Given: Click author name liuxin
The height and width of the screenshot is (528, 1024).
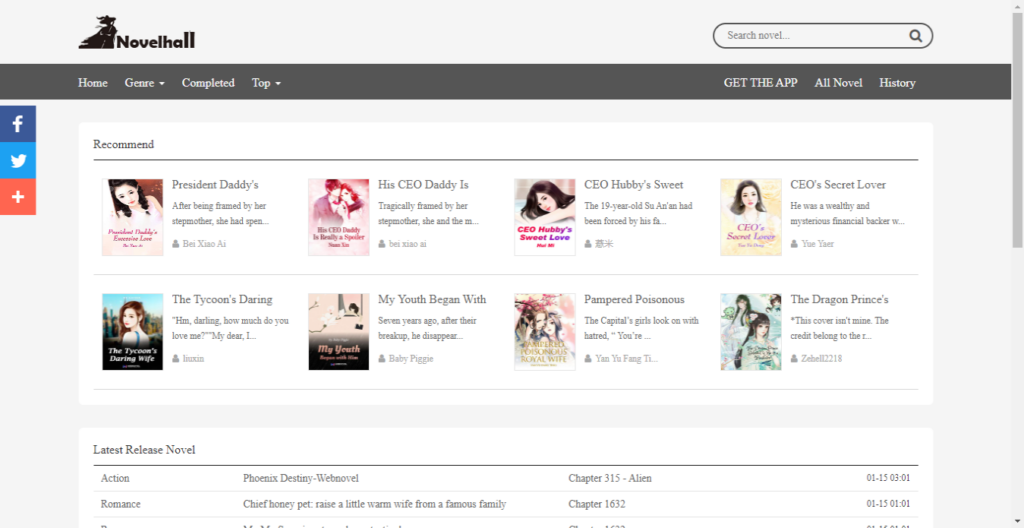Looking at the screenshot, I should point(193,359).
